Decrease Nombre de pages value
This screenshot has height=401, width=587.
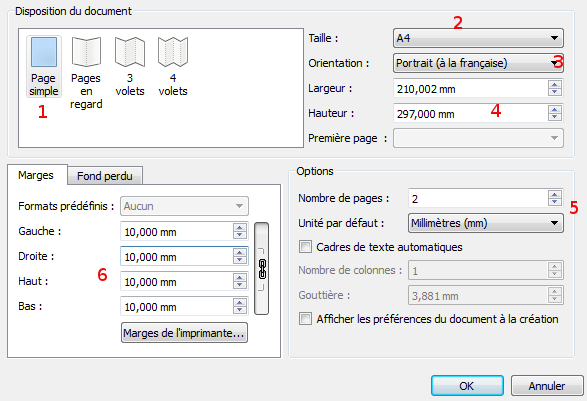click(x=555, y=202)
